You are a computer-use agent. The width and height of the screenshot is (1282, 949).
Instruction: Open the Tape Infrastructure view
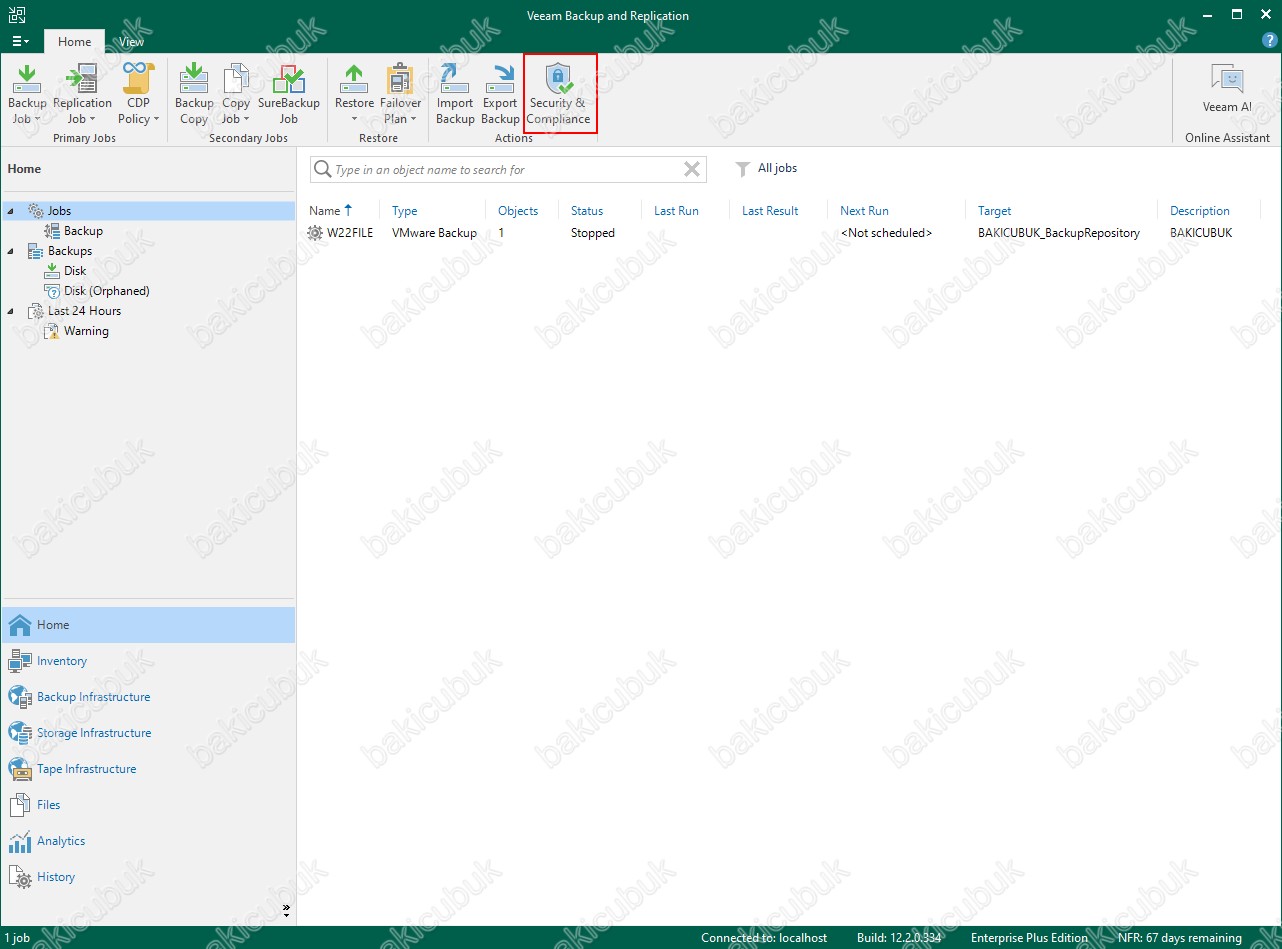(148, 769)
